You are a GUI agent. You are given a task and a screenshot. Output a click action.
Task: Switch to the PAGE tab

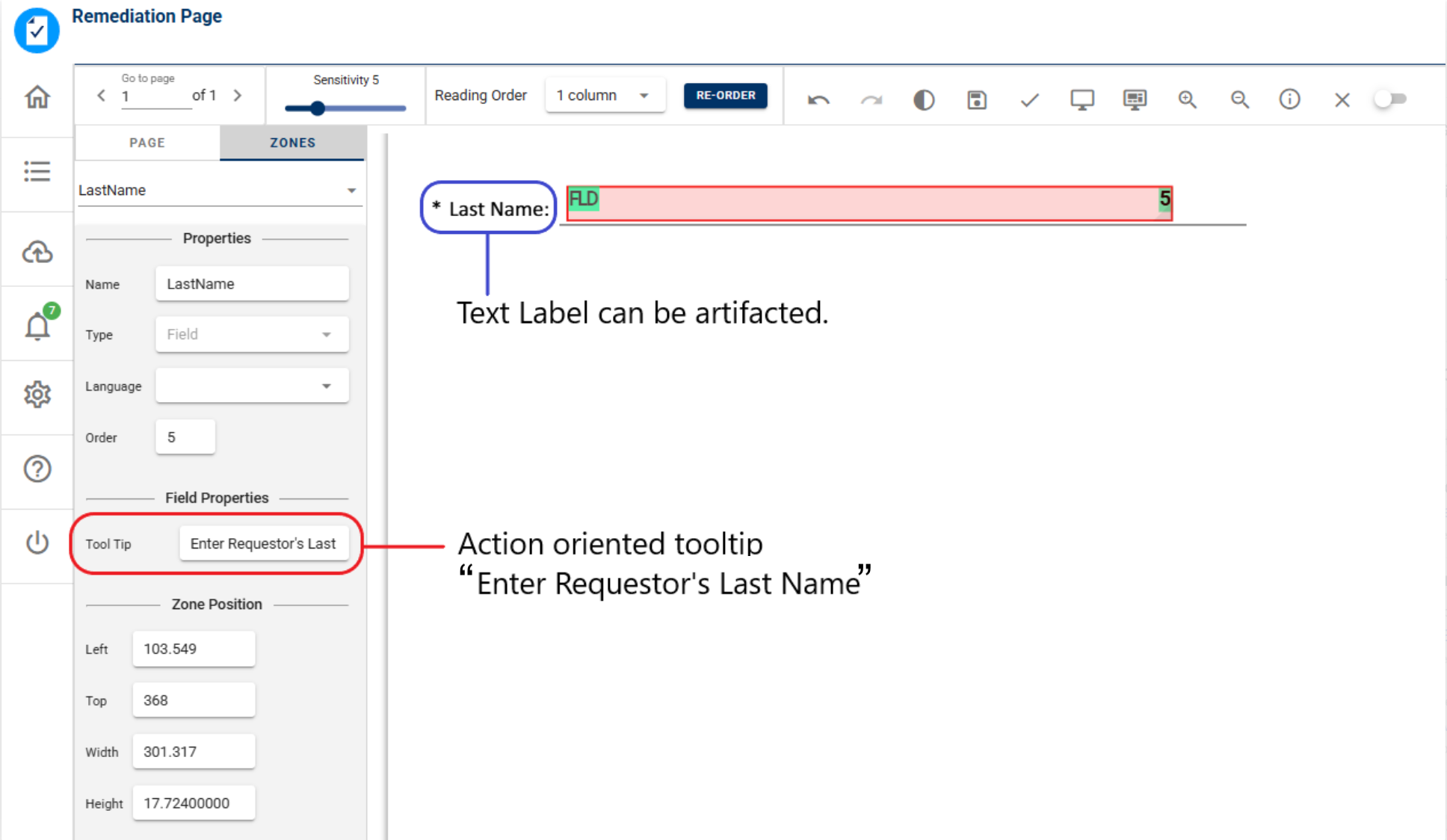click(147, 143)
